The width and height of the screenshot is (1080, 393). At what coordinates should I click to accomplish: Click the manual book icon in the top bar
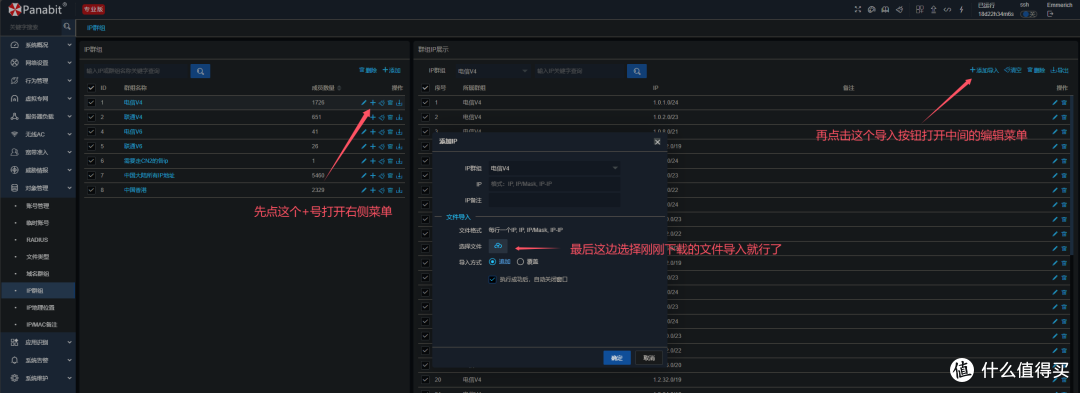coord(884,10)
